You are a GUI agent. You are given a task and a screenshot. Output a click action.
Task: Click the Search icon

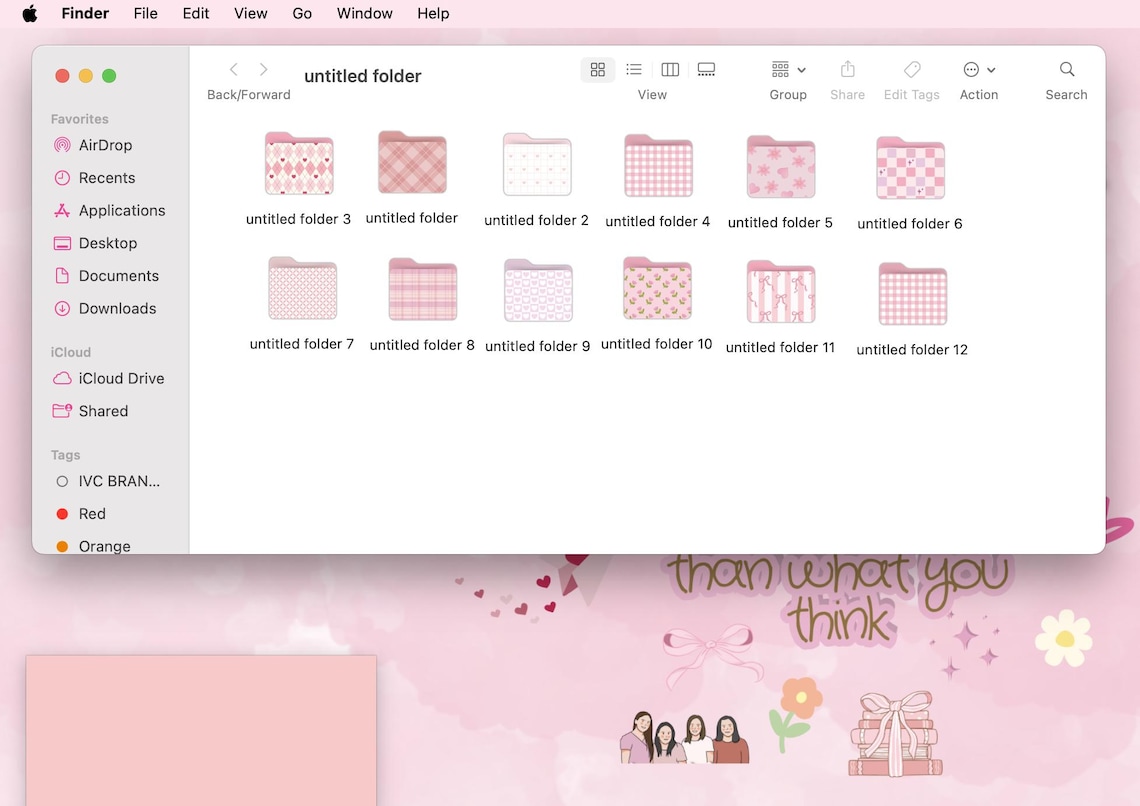click(x=1066, y=70)
